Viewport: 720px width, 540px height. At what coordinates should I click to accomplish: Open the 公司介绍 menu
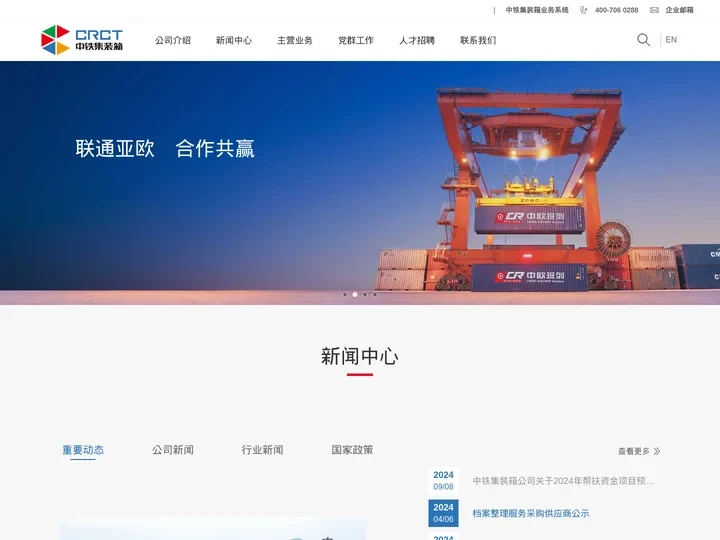(173, 40)
